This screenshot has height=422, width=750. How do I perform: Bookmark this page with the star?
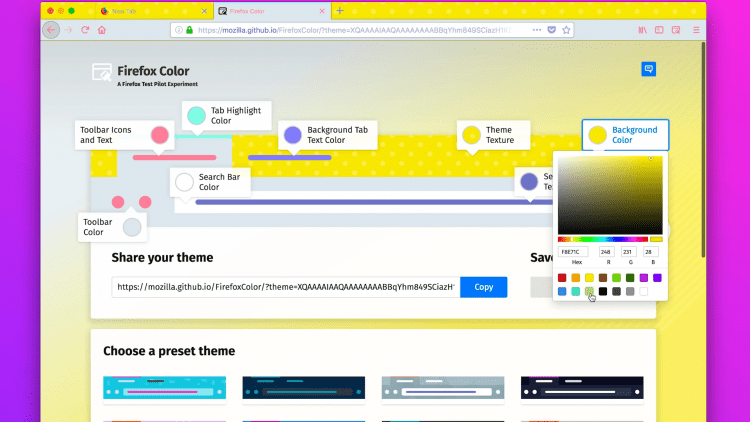coord(566,30)
